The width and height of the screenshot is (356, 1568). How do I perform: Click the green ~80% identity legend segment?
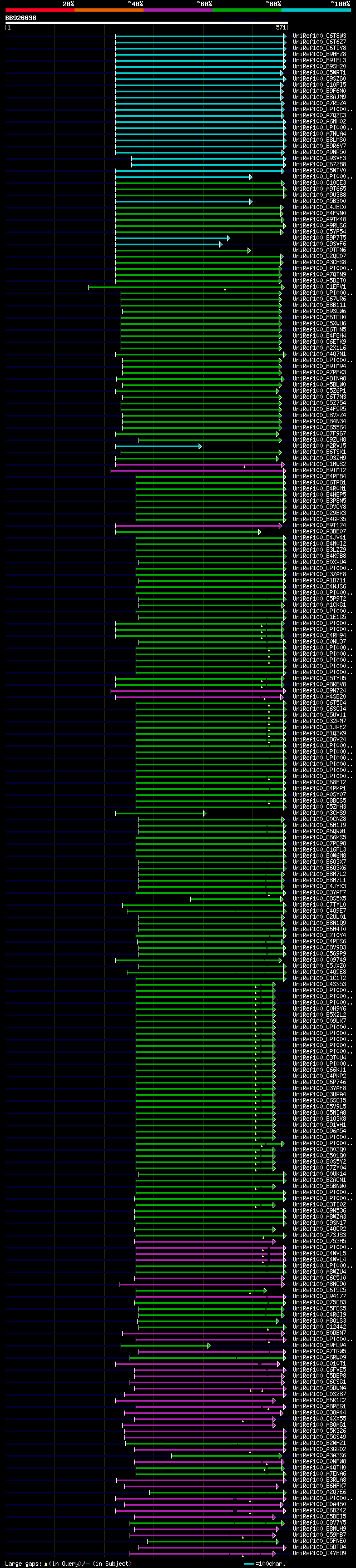click(247, 10)
